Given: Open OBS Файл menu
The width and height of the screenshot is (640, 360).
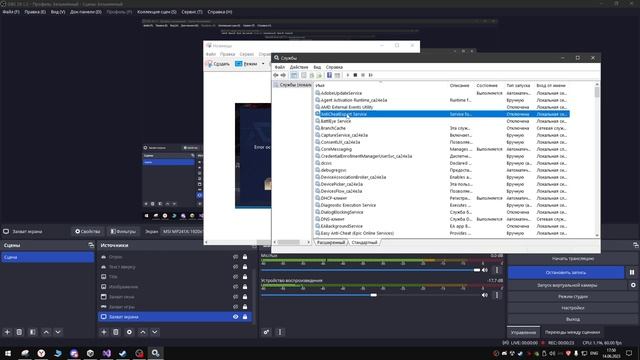Looking at the screenshot, I should coord(11,12).
